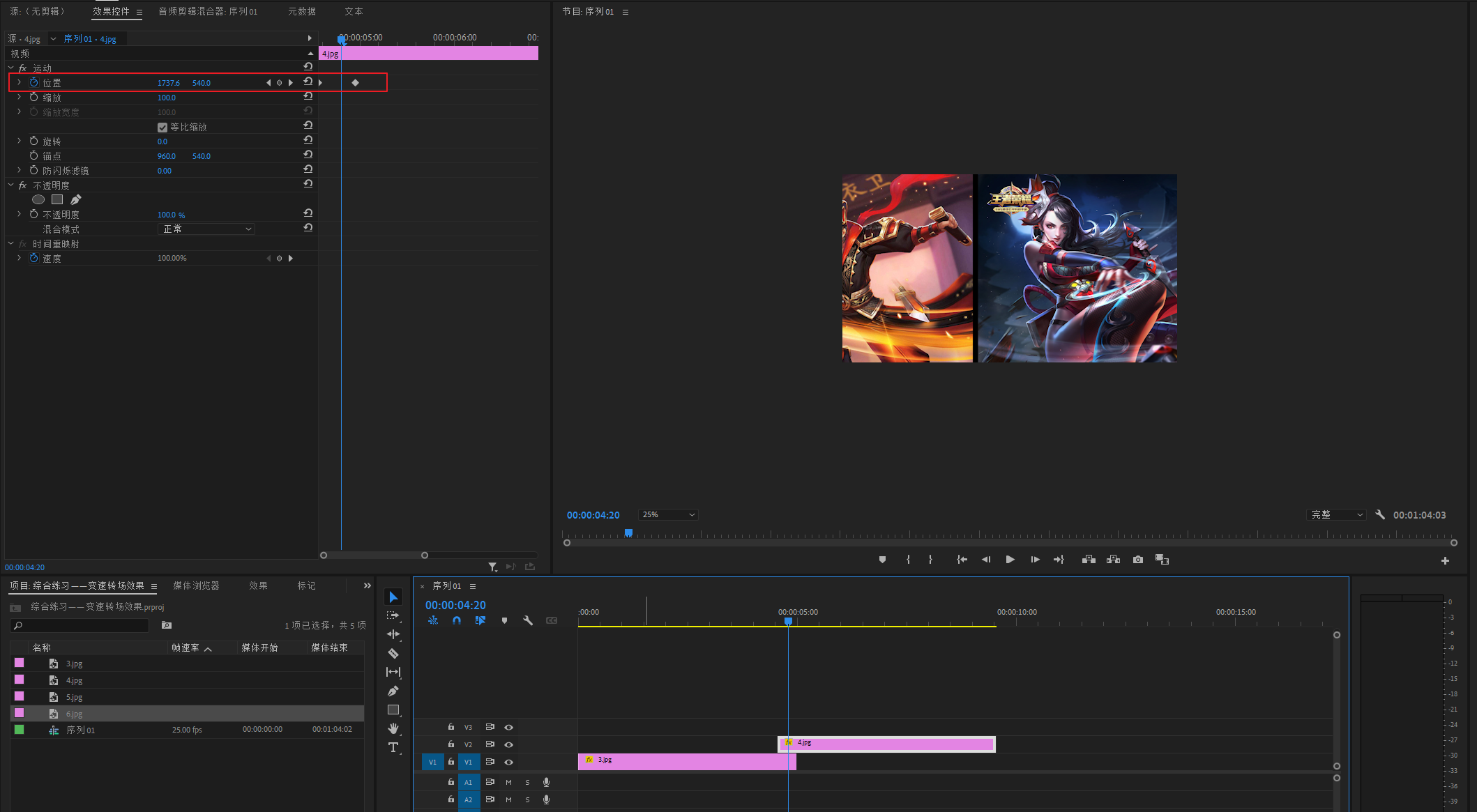Open the 25% zoom level dropdown
This screenshot has width=1477, height=812.
pyautogui.click(x=668, y=515)
